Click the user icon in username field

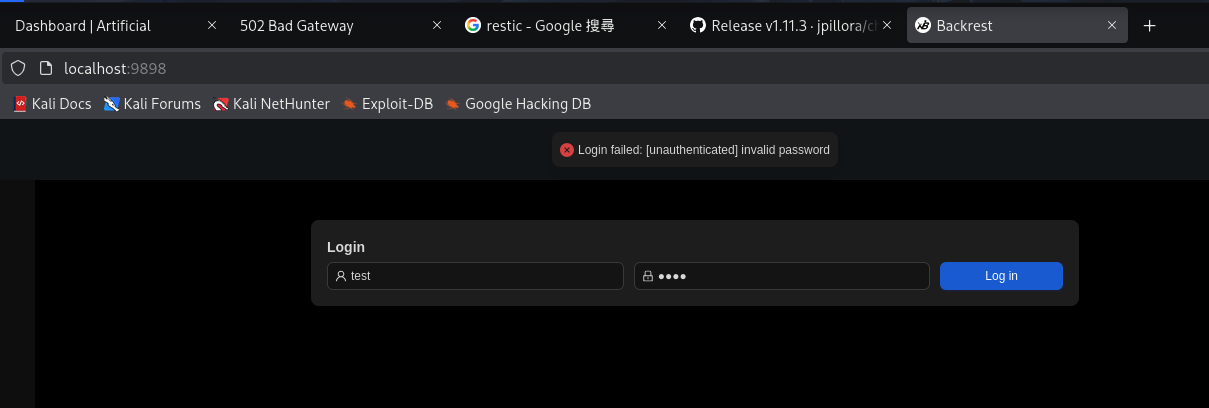tap(341, 276)
